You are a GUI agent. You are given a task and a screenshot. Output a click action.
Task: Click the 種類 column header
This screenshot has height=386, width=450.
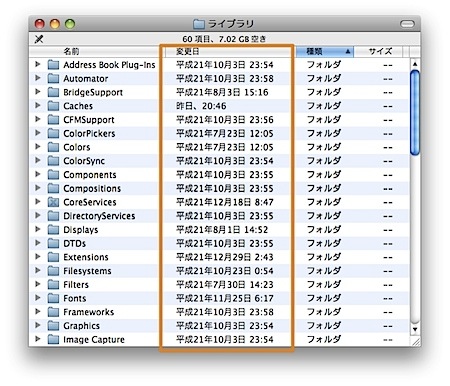325,51
